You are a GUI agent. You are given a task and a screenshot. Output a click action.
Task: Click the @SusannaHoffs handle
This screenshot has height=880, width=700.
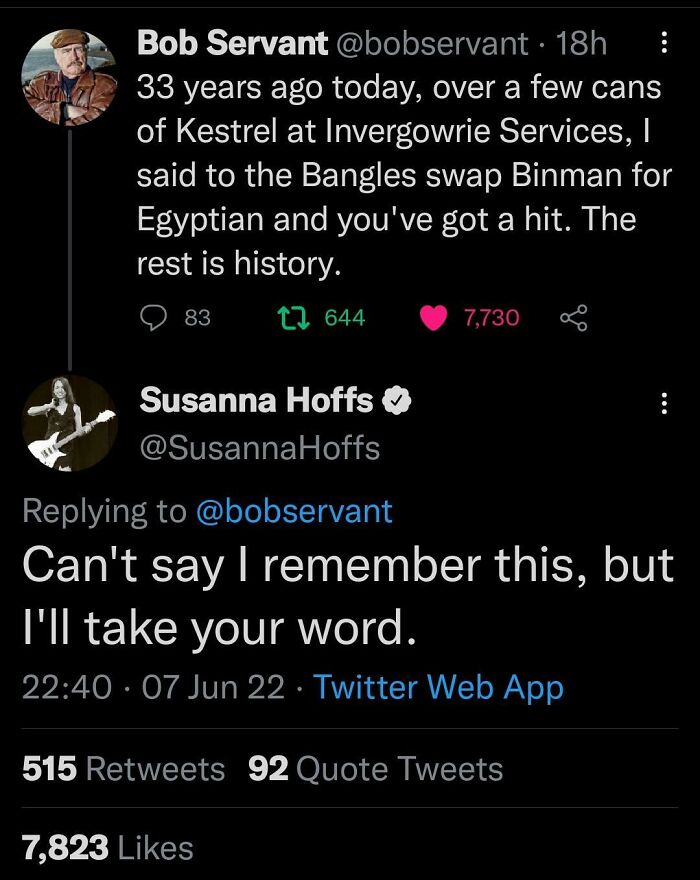260,448
